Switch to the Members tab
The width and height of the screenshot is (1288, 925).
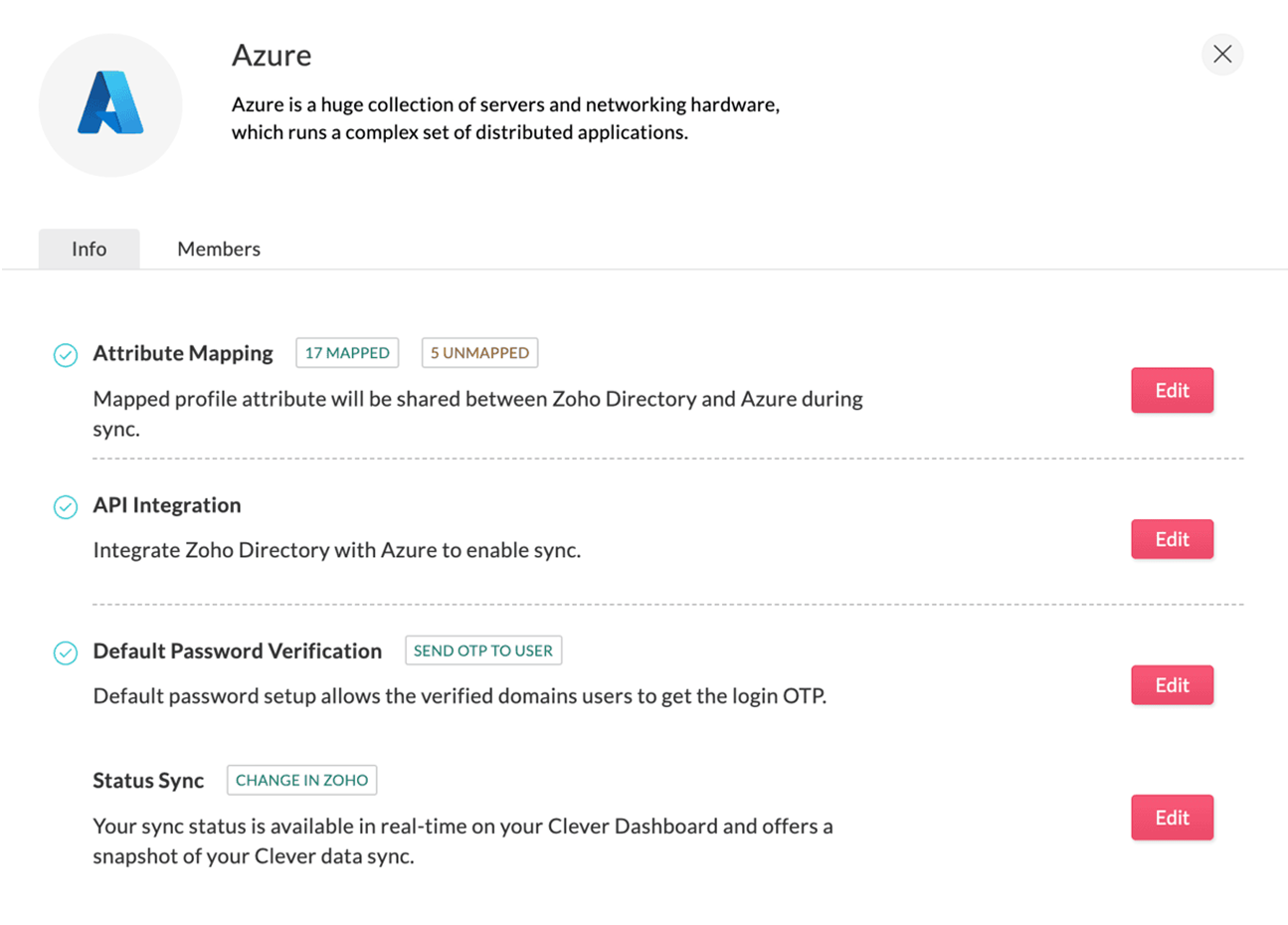[x=219, y=249]
